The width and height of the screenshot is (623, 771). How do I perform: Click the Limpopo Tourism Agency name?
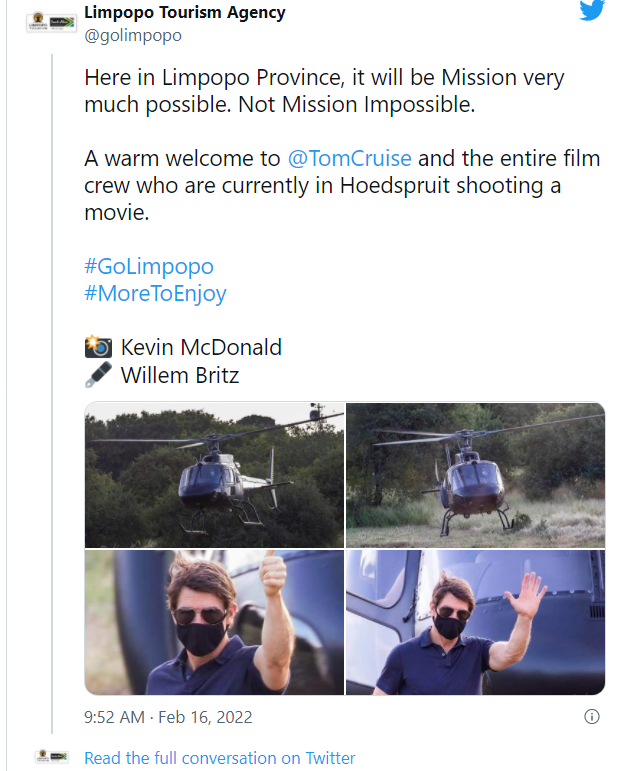point(184,12)
